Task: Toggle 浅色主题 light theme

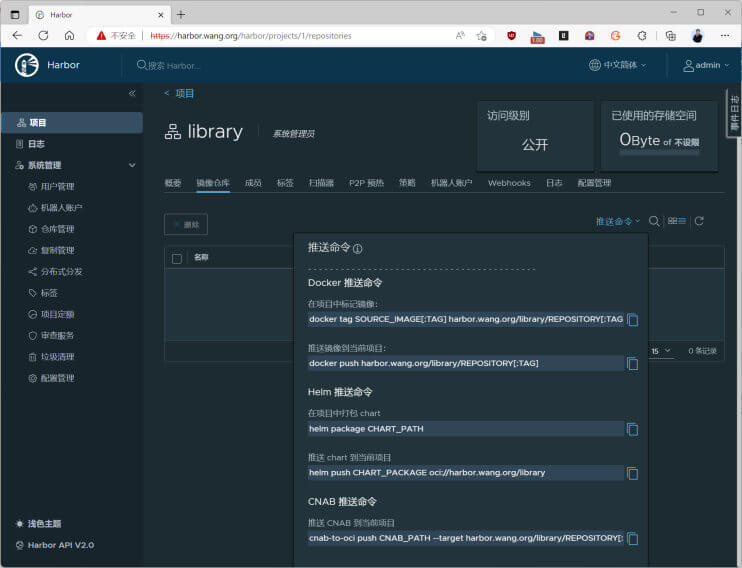Action: 38,524
